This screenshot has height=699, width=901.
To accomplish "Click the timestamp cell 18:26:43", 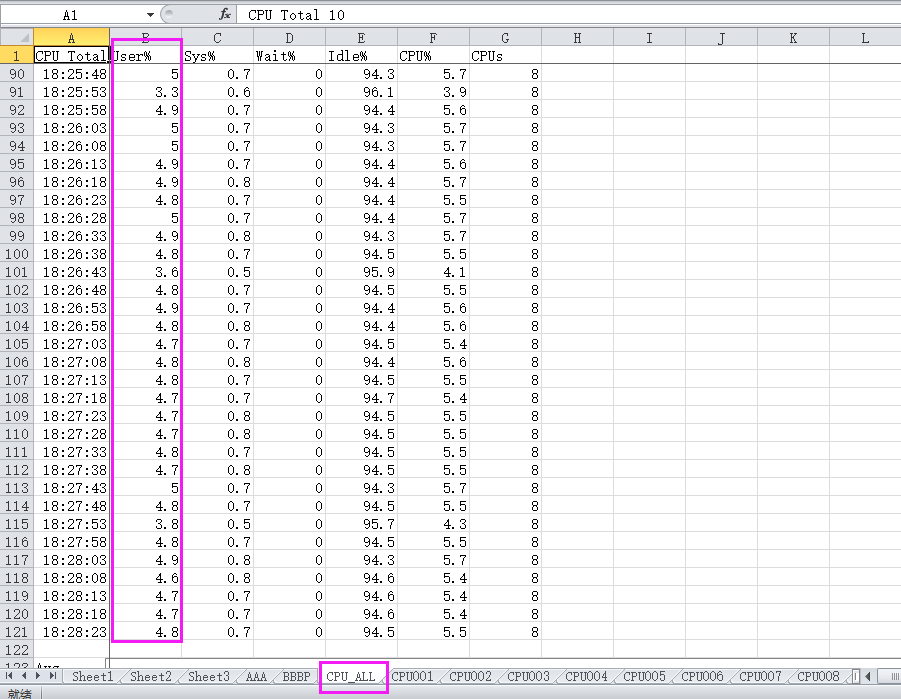I will point(71,272).
